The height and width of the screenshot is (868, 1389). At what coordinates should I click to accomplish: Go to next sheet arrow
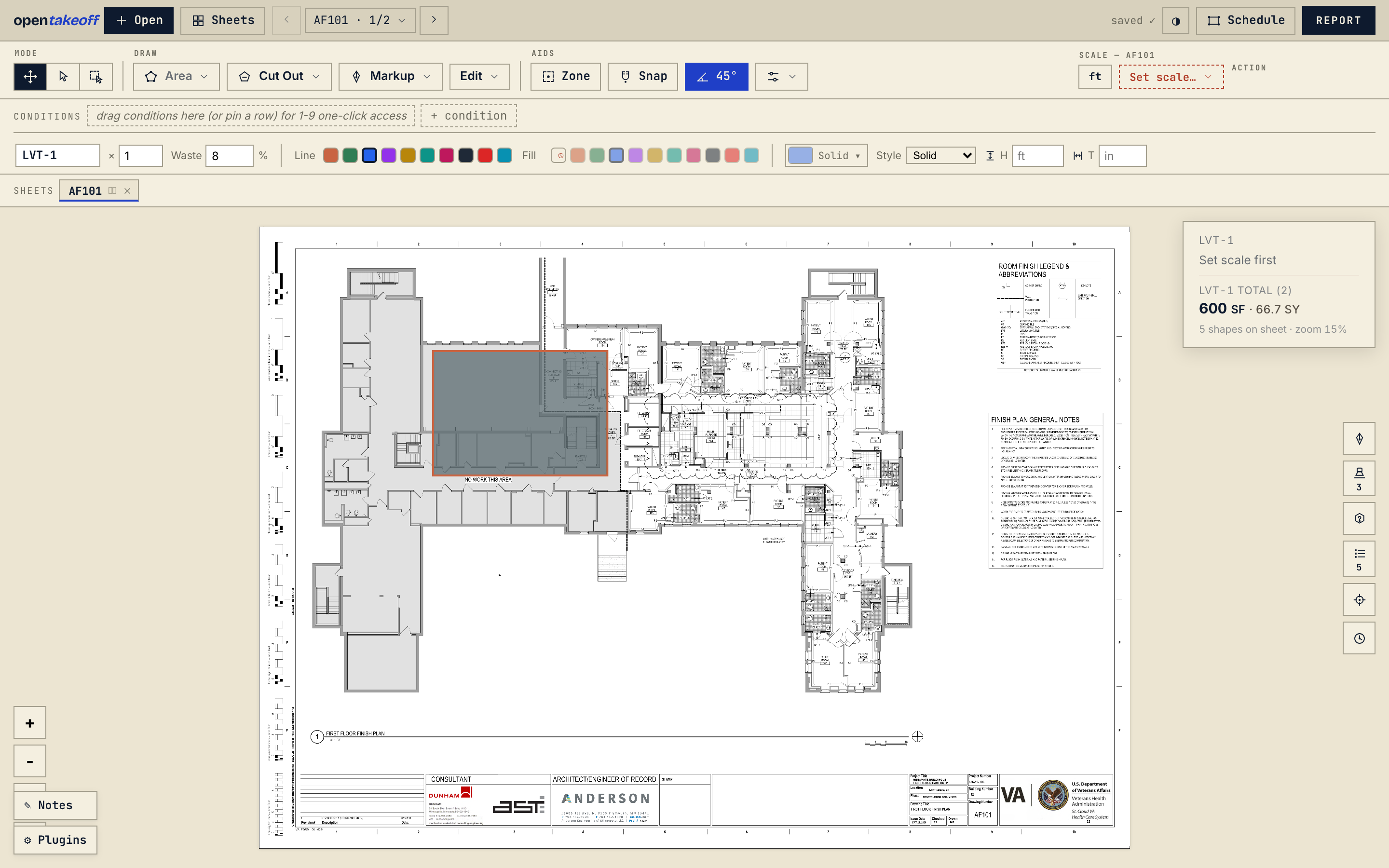[x=434, y=20]
